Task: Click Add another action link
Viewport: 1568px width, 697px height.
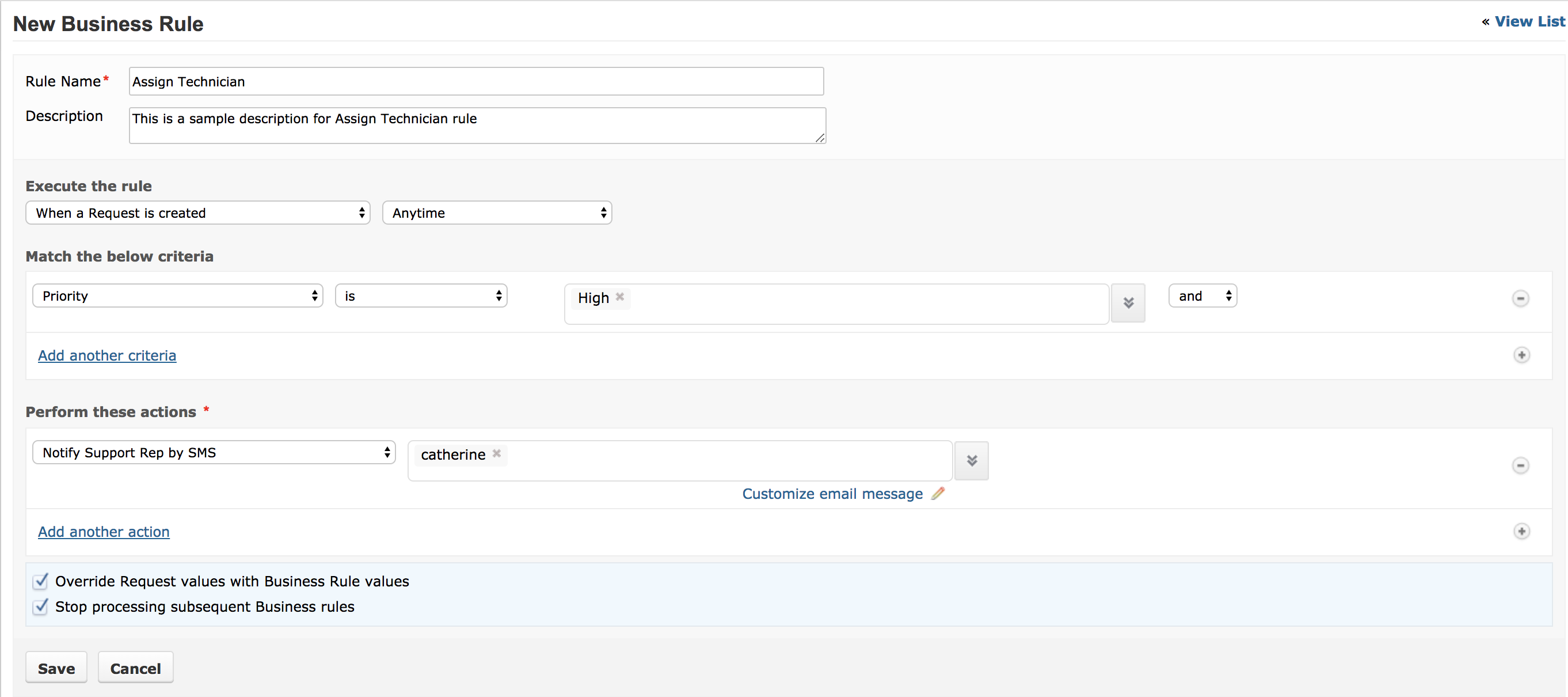Action: (x=104, y=531)
